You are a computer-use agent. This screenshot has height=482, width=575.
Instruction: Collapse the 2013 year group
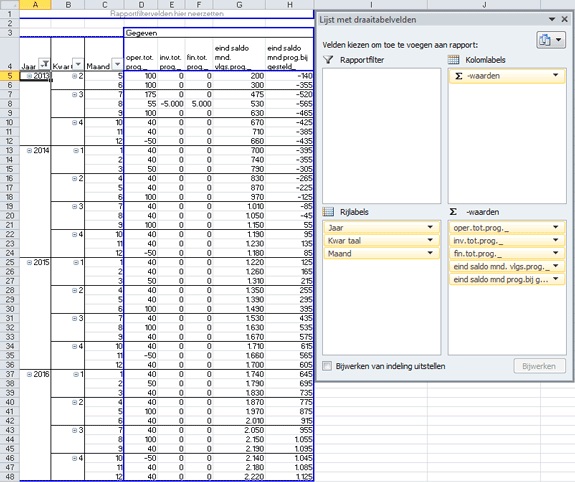click(29, 76)
